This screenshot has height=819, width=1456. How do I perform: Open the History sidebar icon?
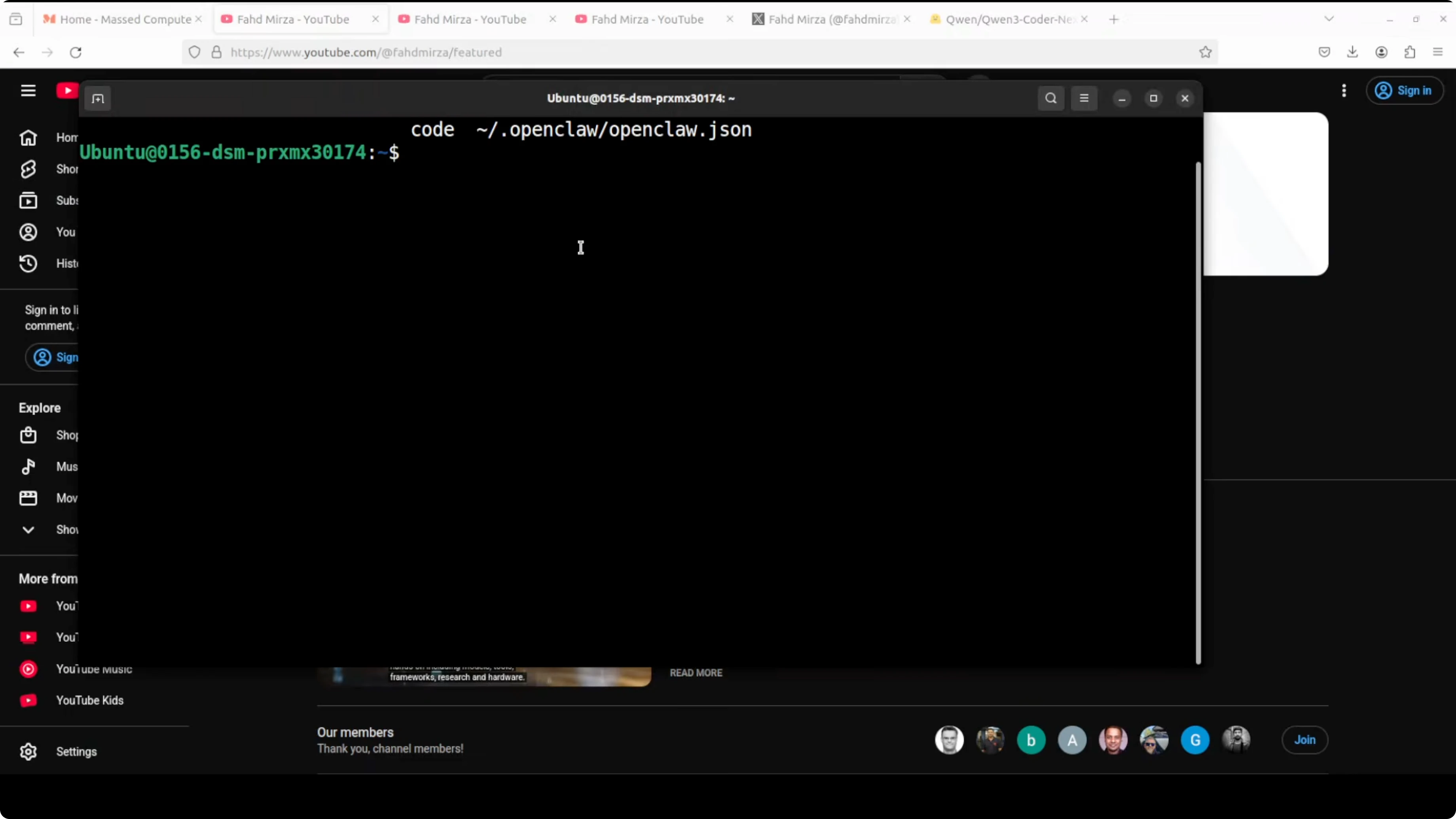pos(28,264)
